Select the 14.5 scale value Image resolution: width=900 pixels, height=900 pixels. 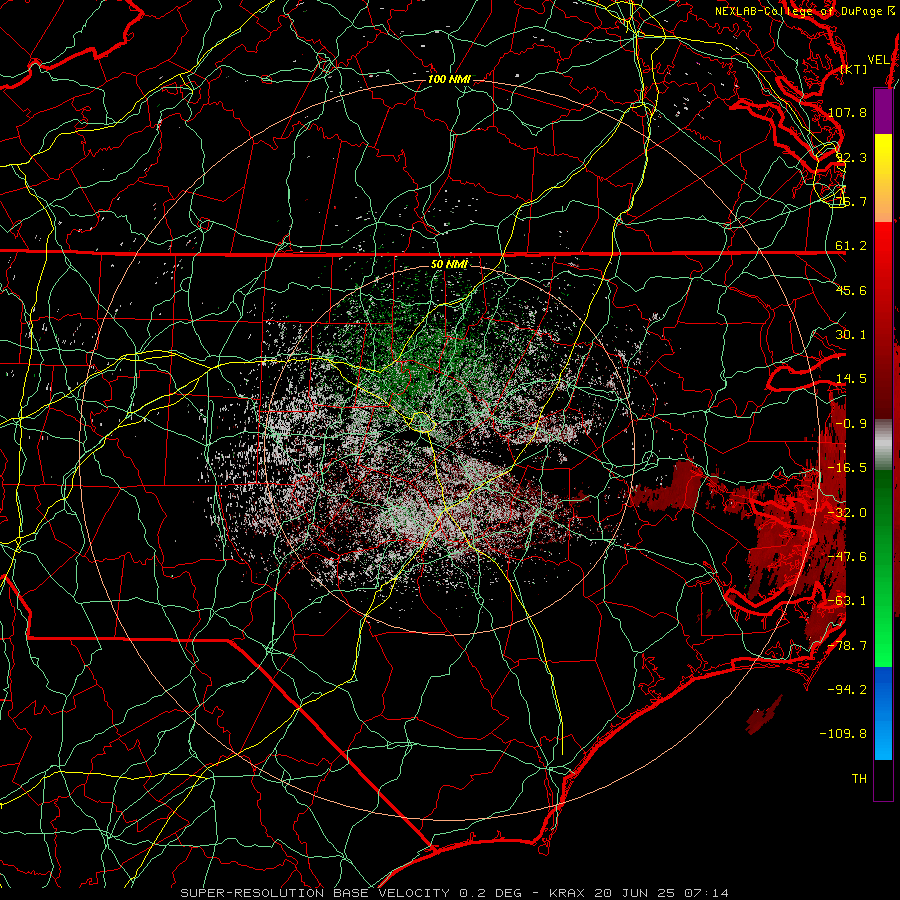851,379
